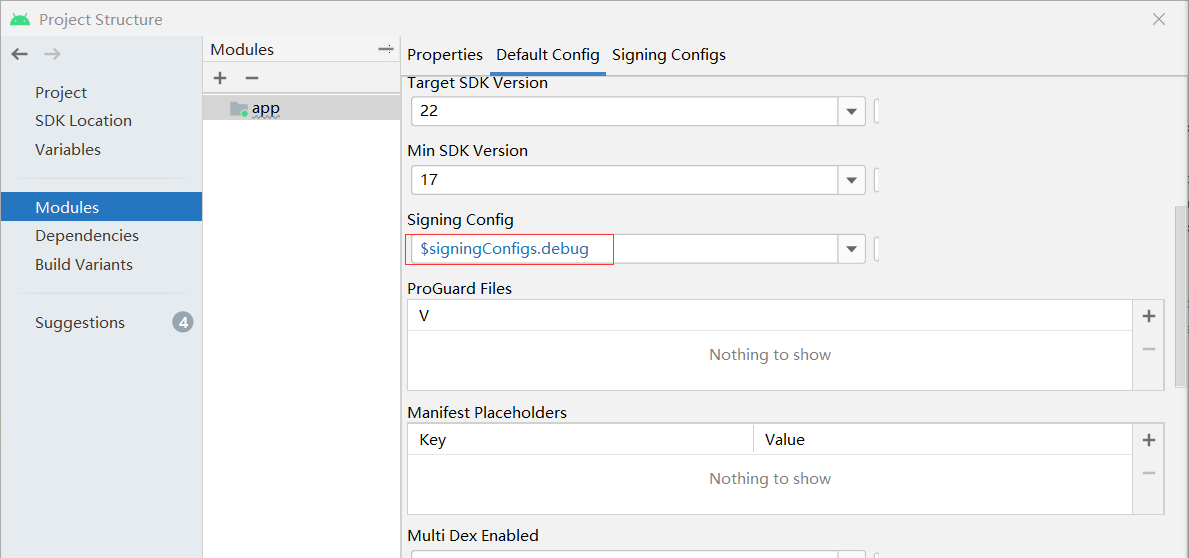
Task: Select Modules in the sidebar
Action: tap(101, 207)
